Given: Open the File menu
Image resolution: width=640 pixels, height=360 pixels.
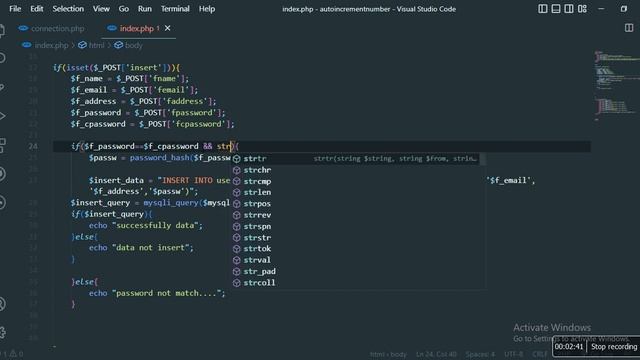Looking at the screenshot, I should (x=15, y=9).
